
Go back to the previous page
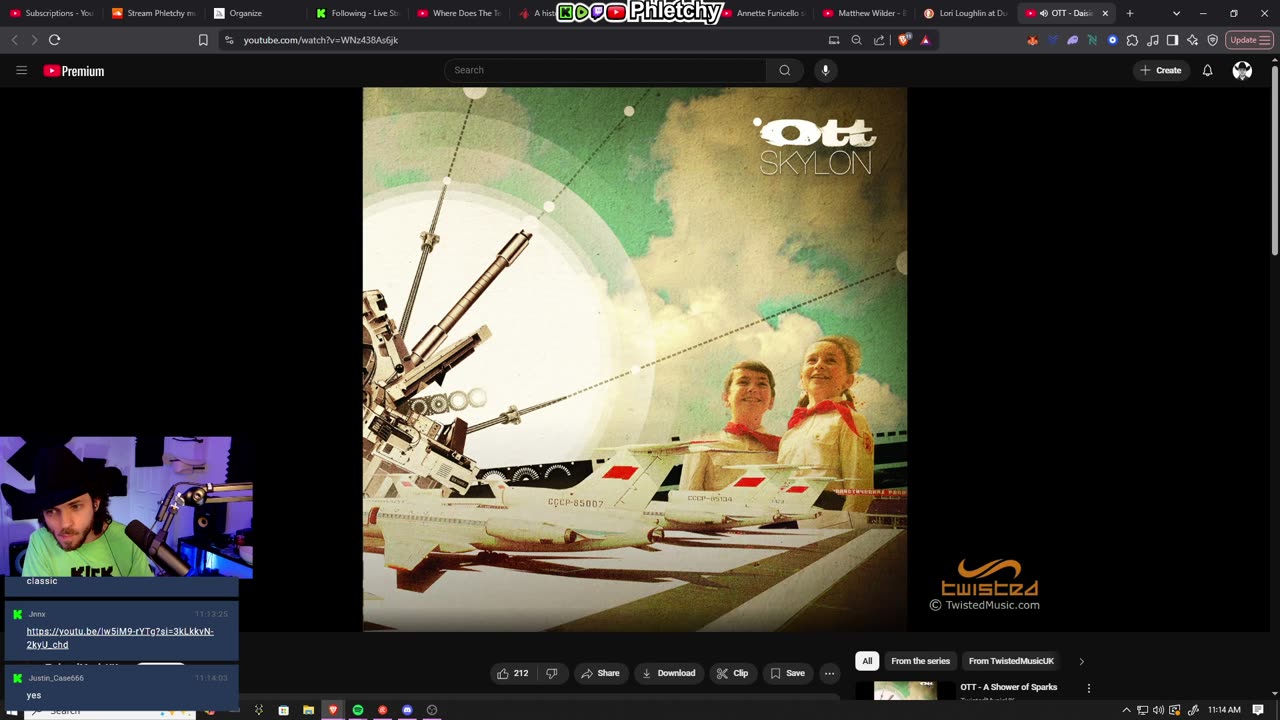14,40
